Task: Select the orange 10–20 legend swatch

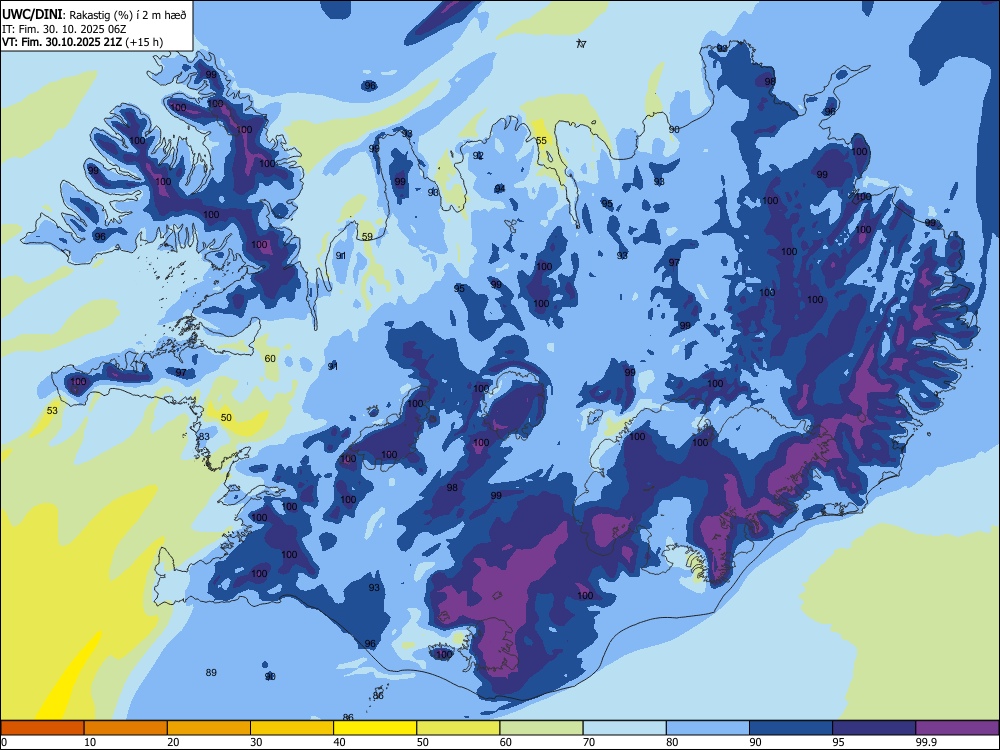Action: click(x=126, y=728)
